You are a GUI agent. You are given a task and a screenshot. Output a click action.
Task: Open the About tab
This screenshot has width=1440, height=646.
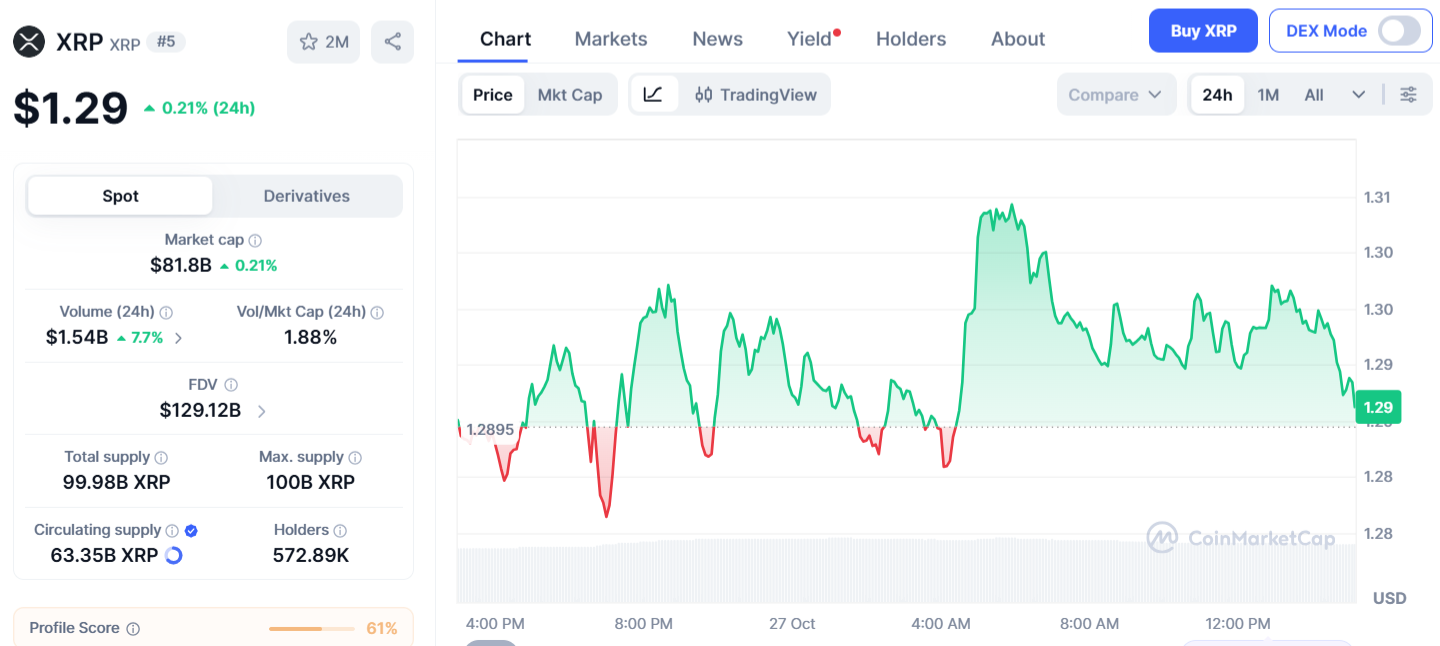(1018, 39)
